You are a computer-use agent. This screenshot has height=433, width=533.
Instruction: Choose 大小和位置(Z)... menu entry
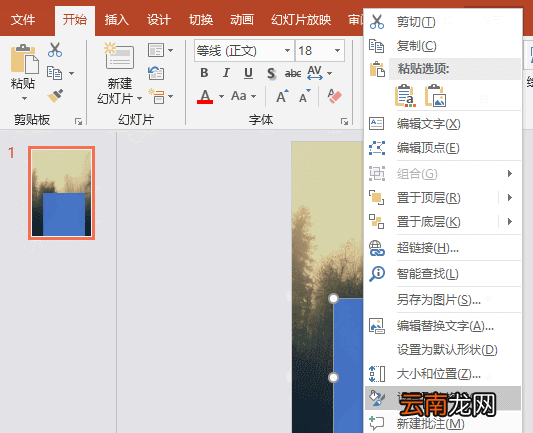(443, 374)
